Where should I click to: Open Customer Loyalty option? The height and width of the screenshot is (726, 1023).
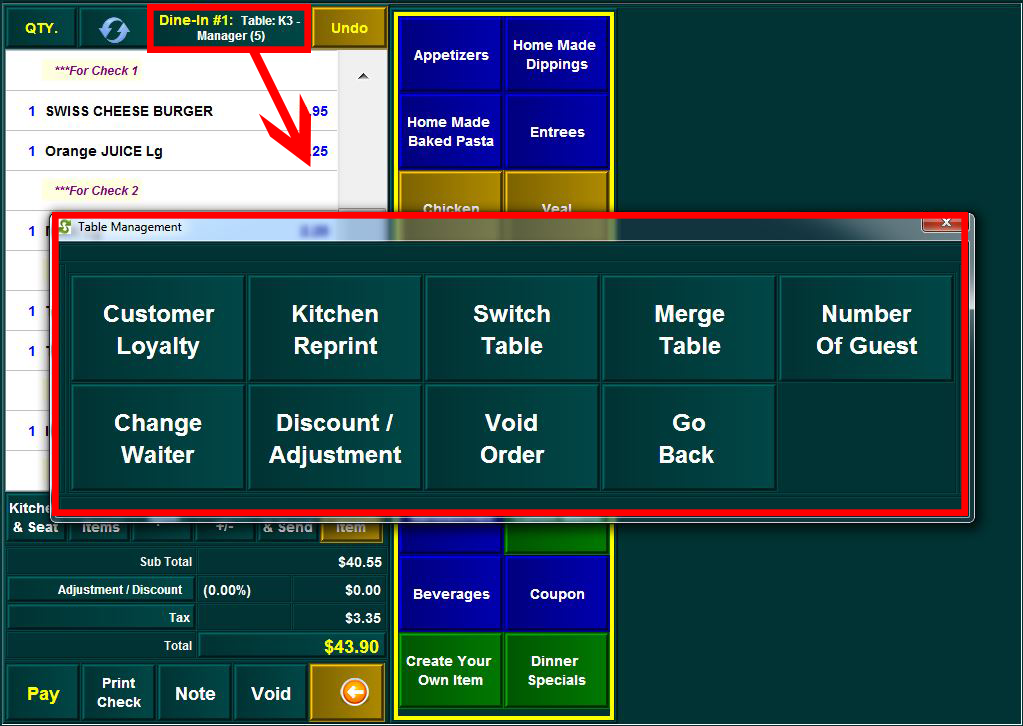tap(158, 329)
